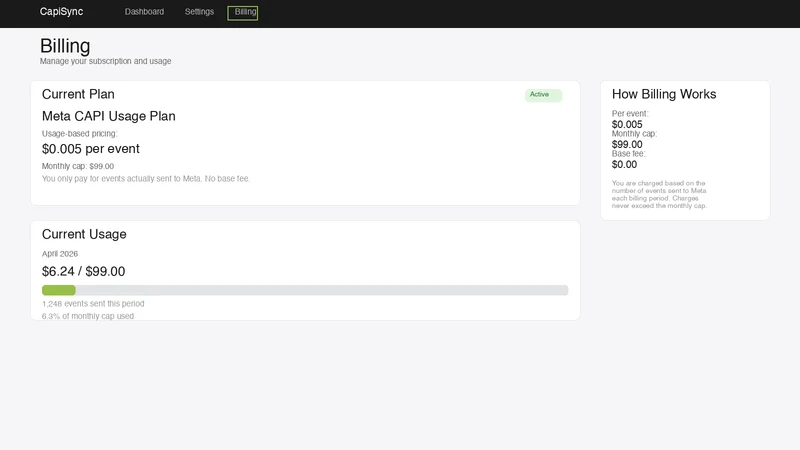Image resolution: width=800 pixels, height=450 pixels.
Task: Click the 'April 2026' period label
Action: click(x=60, y=254)
